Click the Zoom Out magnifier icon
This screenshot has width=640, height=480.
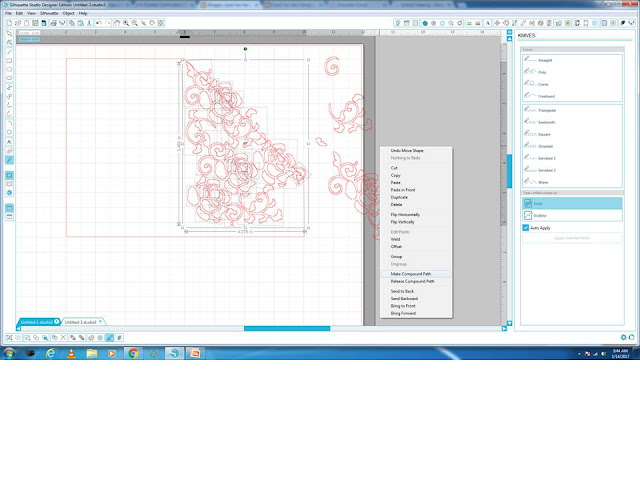pyautogui.click(x=135, y=23)
